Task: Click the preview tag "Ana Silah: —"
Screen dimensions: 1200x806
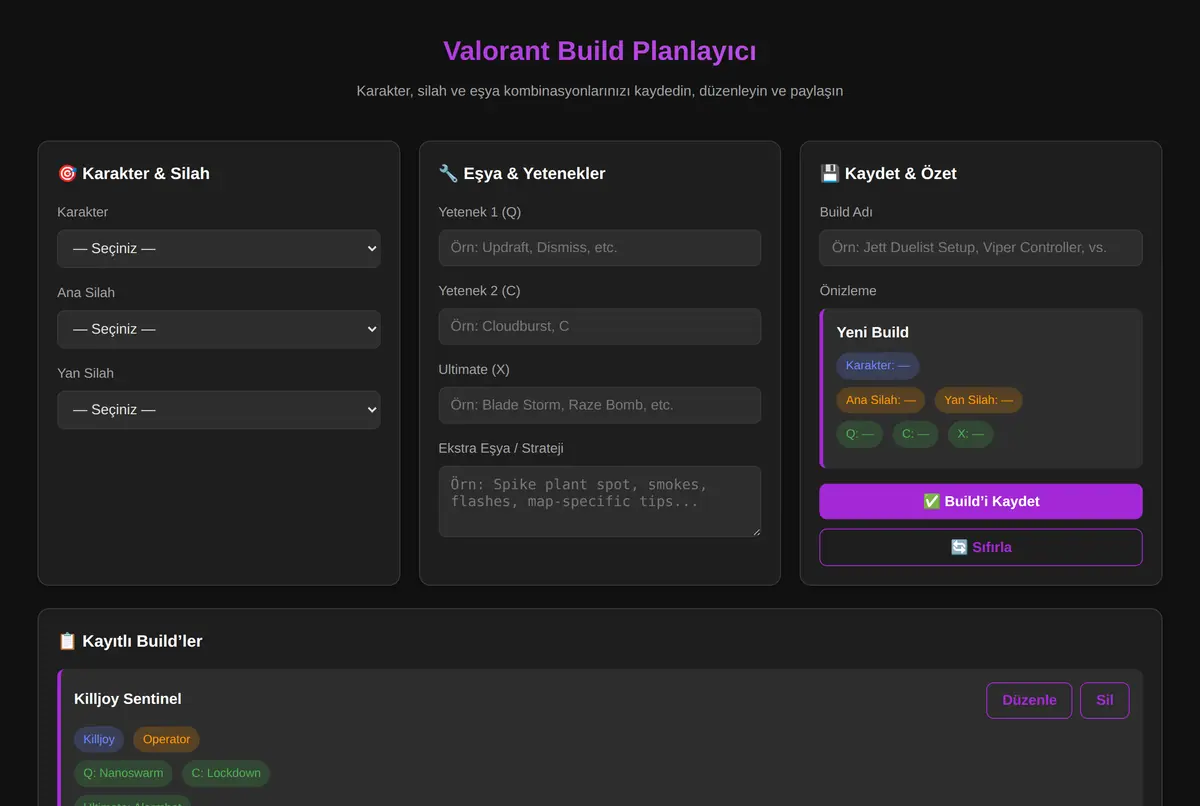Action: click(881, 400)
